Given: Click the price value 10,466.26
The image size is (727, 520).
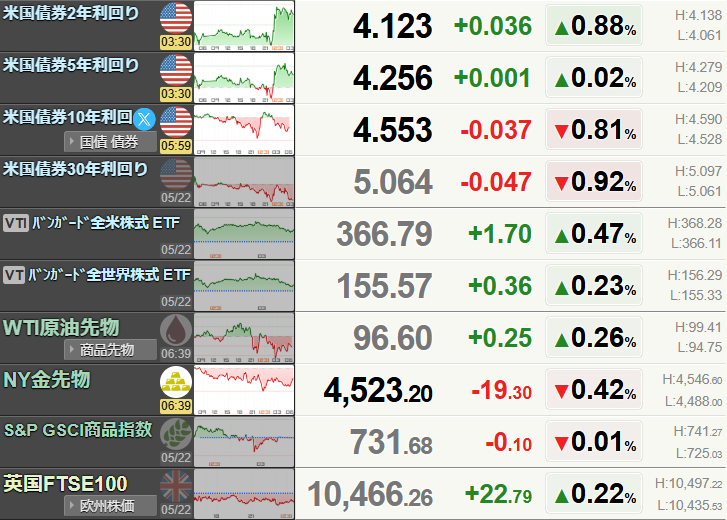Looking at the screenshot, I should (370, 495).
